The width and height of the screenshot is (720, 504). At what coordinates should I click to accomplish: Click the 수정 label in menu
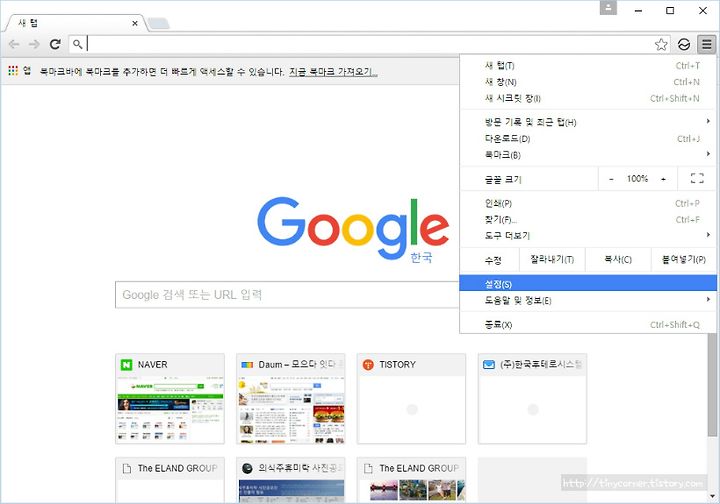[493, 260]
